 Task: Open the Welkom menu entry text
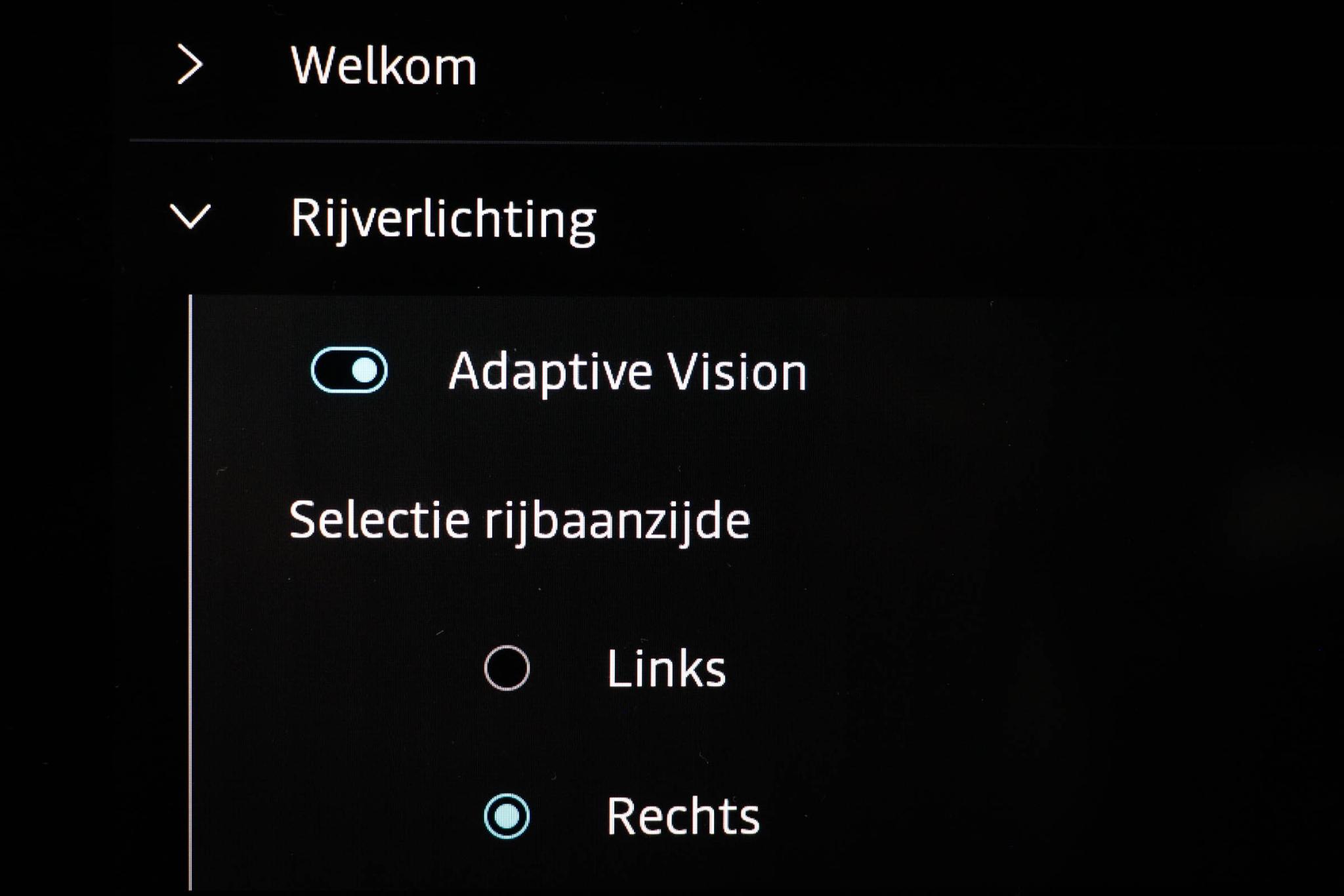pyautogui.click(x=383, y=66)
